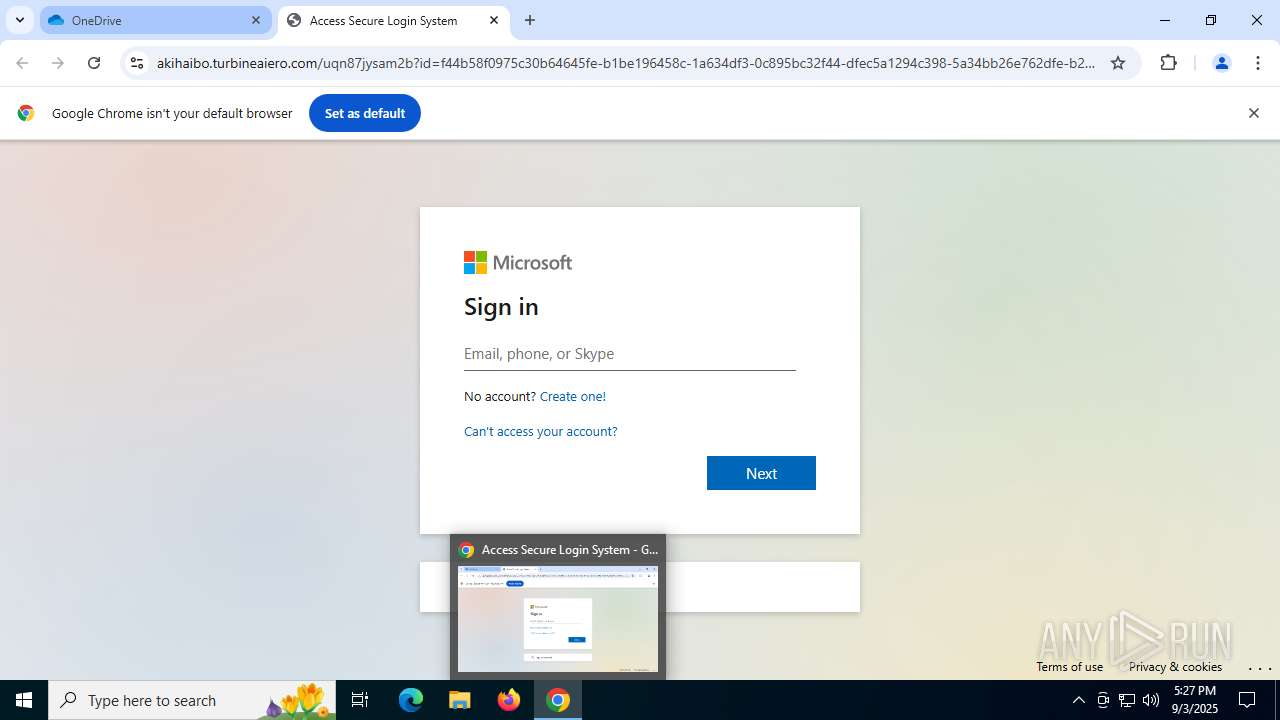Click the Next button
The height and width of the screenshot is (720, 1280).
pyautogui.click(x=761, y=473)
